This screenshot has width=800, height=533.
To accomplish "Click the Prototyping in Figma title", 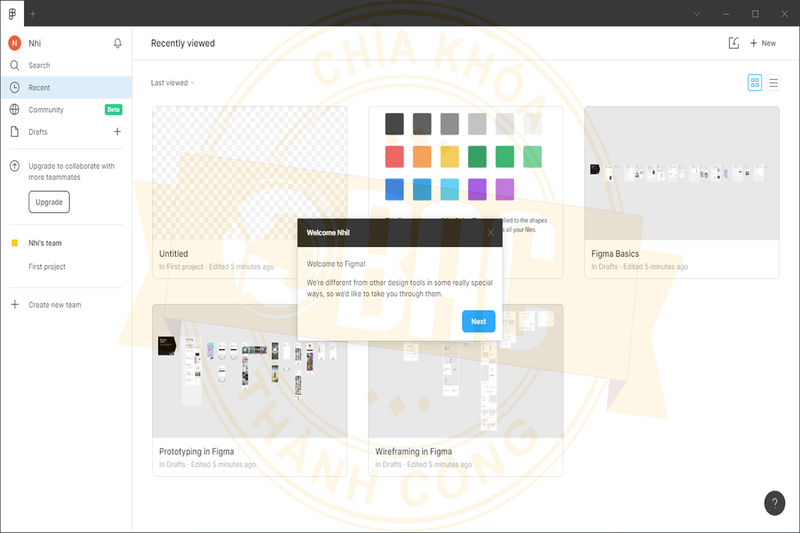I will pyautogui.click(x=196, y=451).
